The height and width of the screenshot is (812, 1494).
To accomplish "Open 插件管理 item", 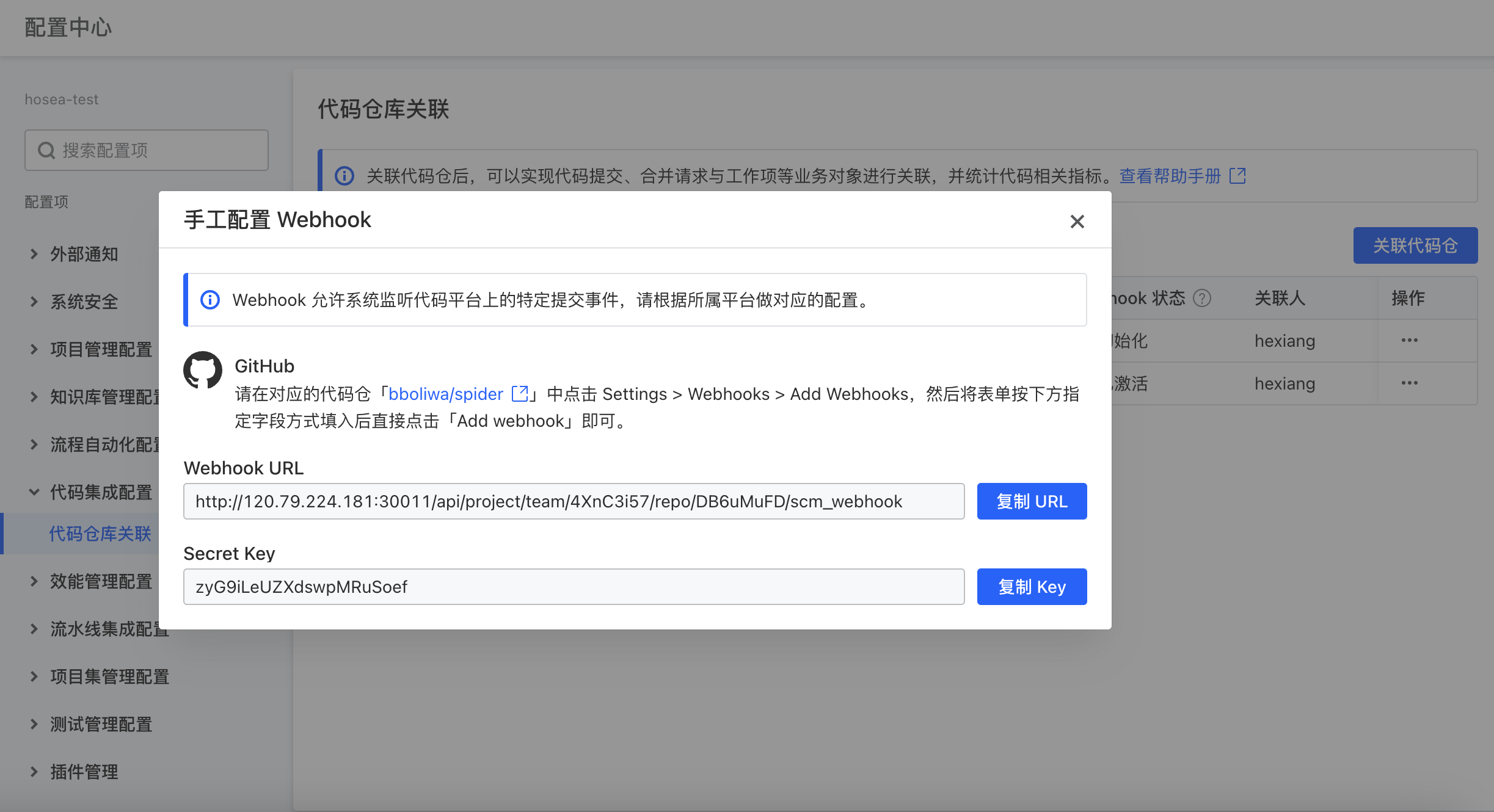I will 84,772.
